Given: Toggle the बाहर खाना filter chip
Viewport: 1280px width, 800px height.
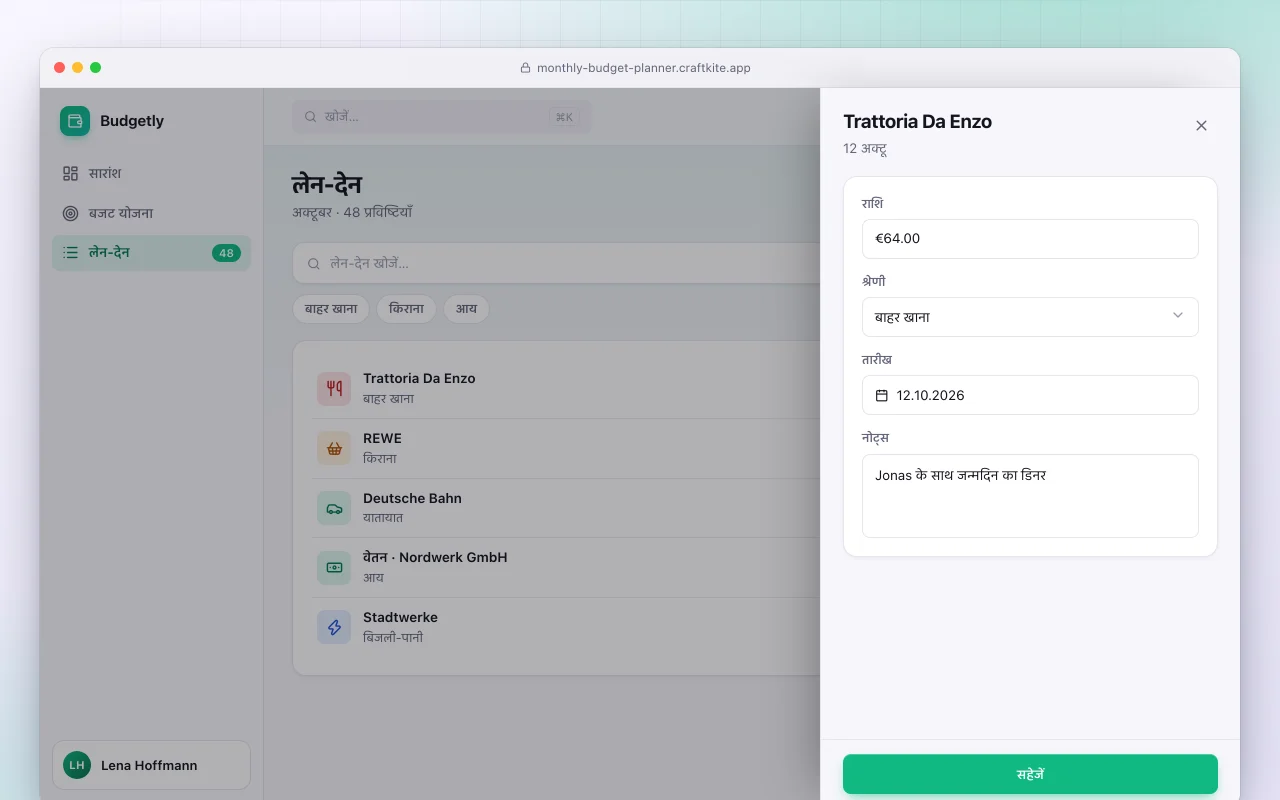Looking at the screenshot, I should (x=331, y=309).
